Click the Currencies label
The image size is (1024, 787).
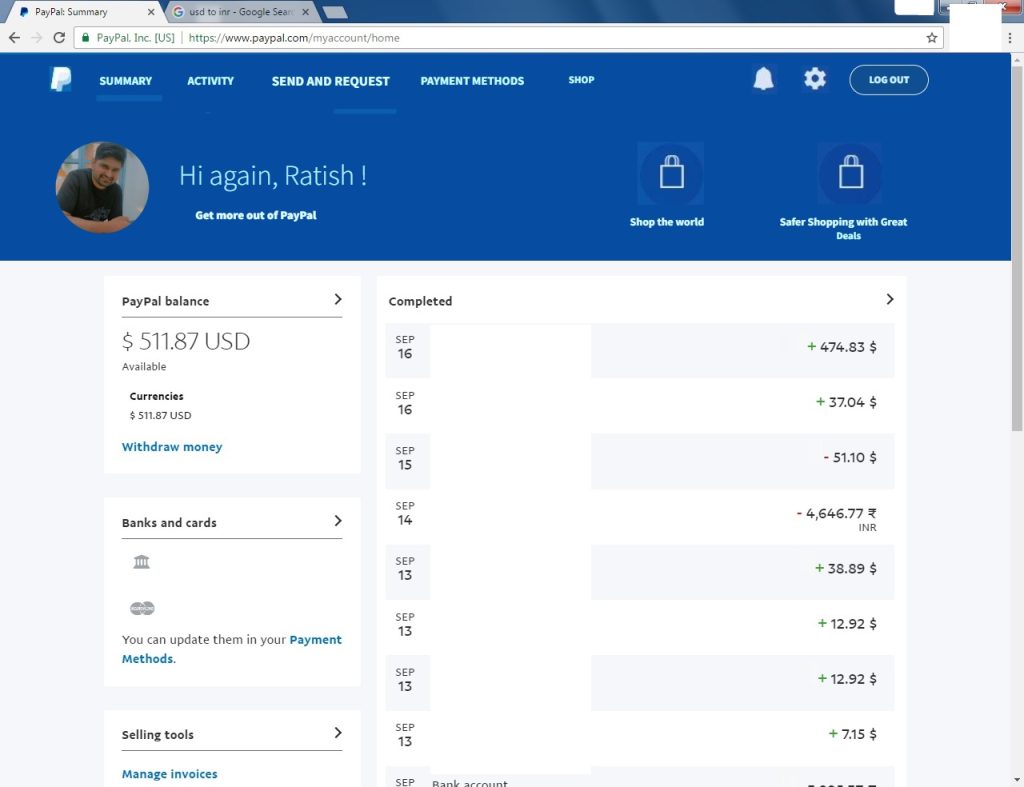click(156, 396)
